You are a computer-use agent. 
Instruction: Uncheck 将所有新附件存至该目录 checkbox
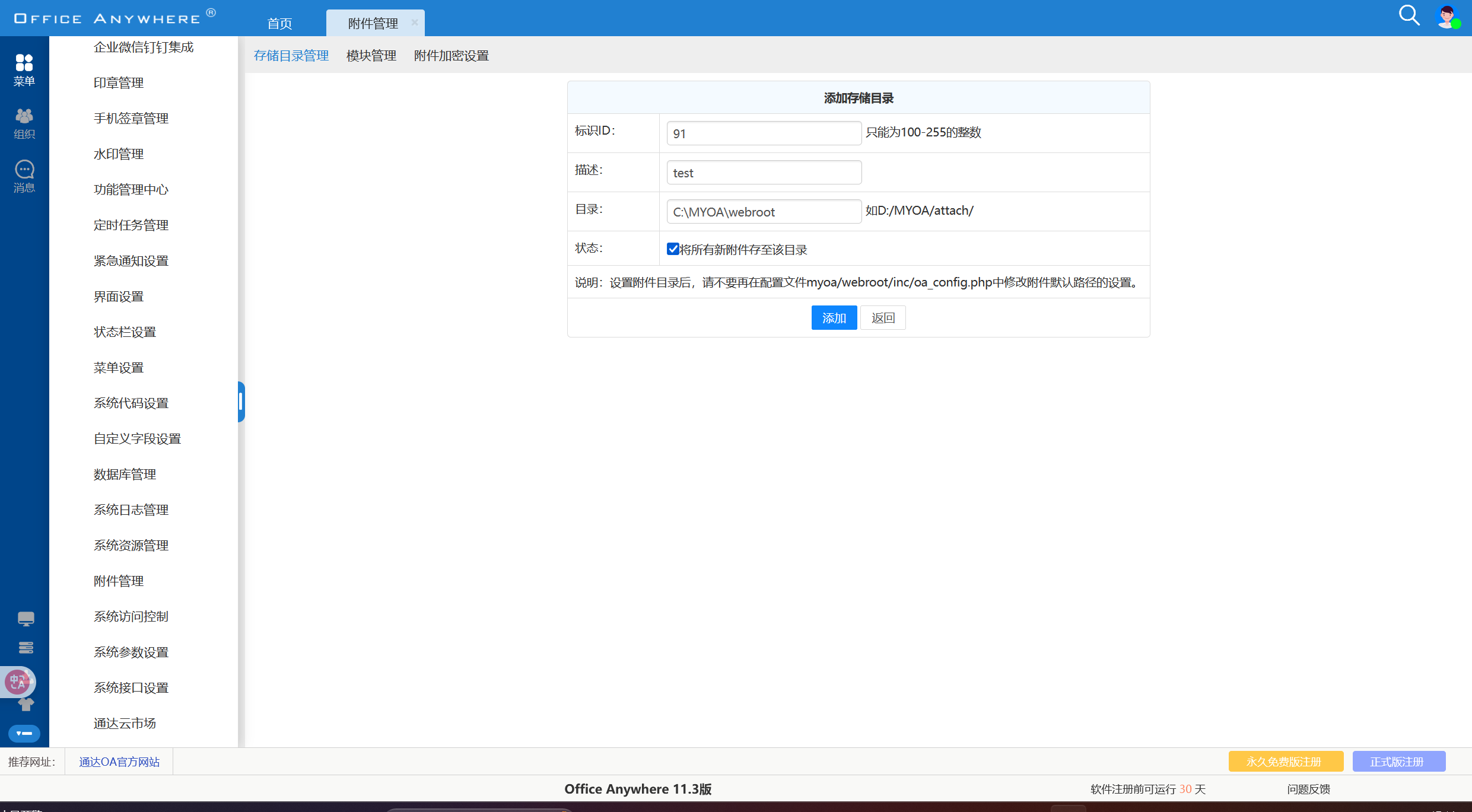(x=673, y=249)
